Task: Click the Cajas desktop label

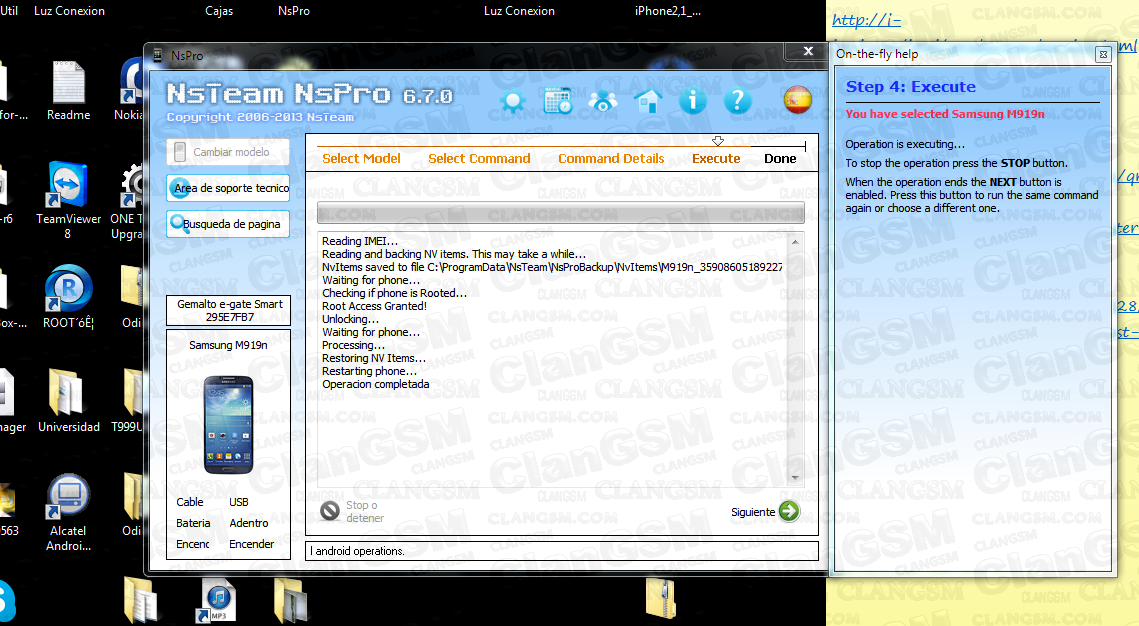Action: (219, 11)
